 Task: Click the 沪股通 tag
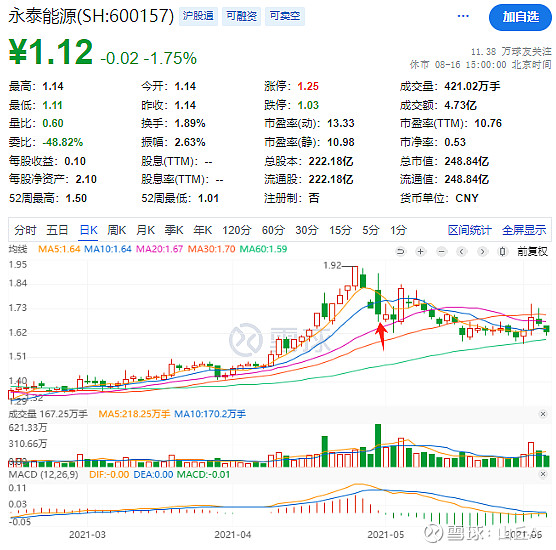pyautogui.click(x=198, y=16)
